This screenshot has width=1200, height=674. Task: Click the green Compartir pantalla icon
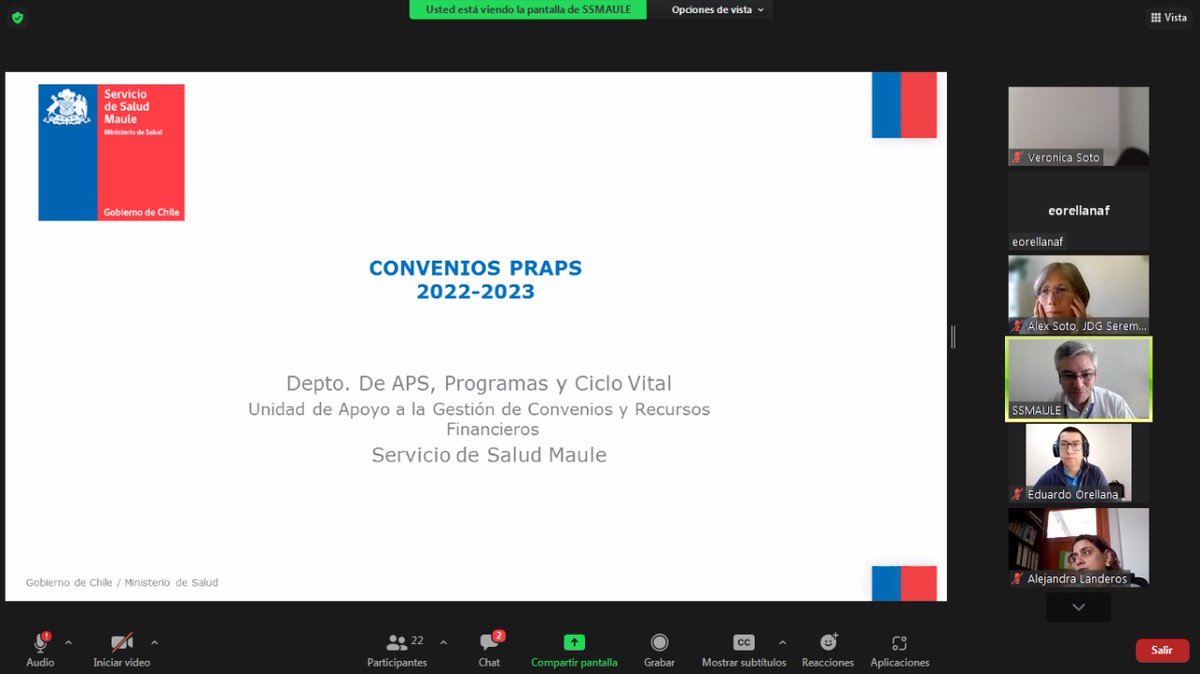click(574, 642)
